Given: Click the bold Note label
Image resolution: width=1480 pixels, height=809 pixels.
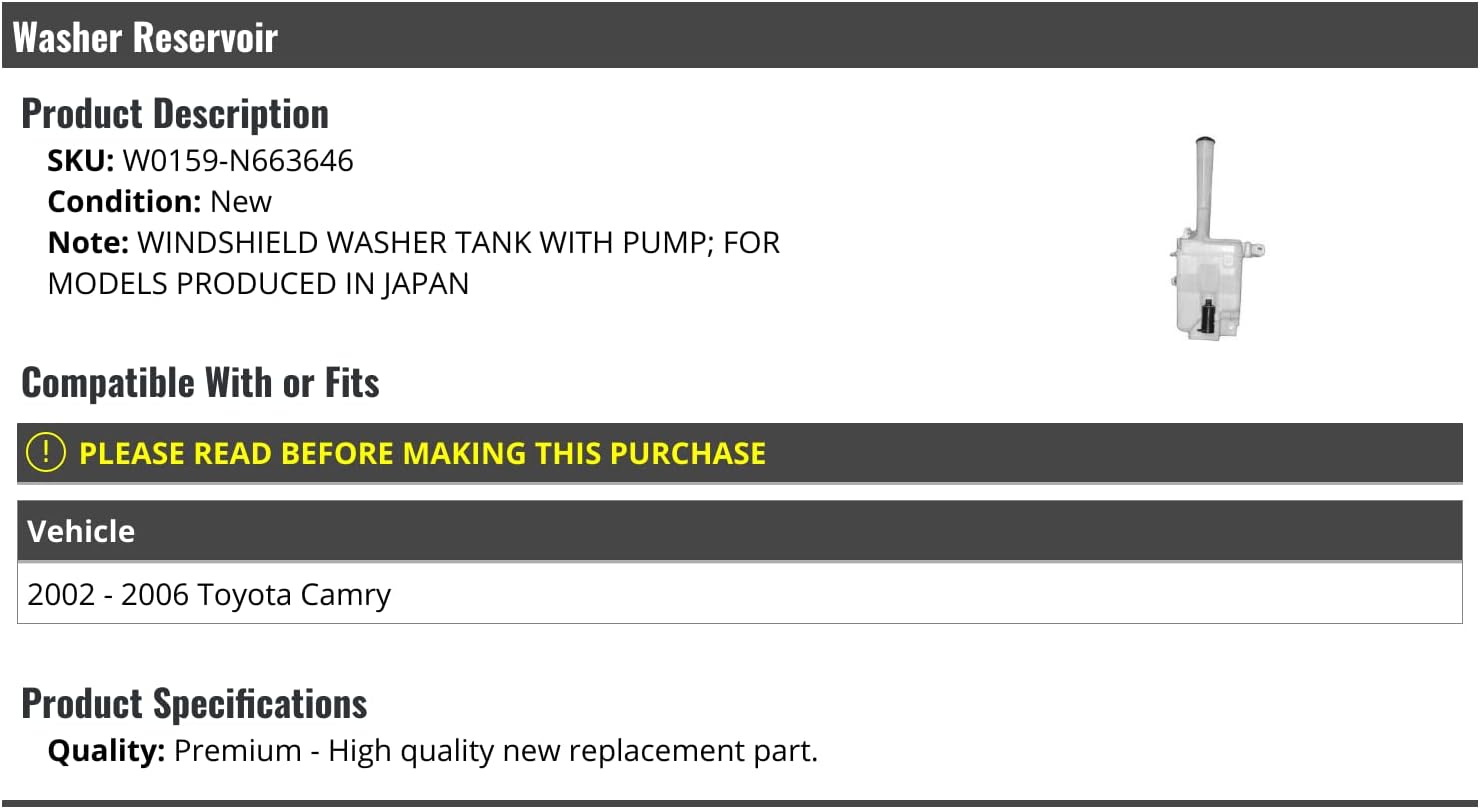Looking at the screenshot, I should (88, 243).
